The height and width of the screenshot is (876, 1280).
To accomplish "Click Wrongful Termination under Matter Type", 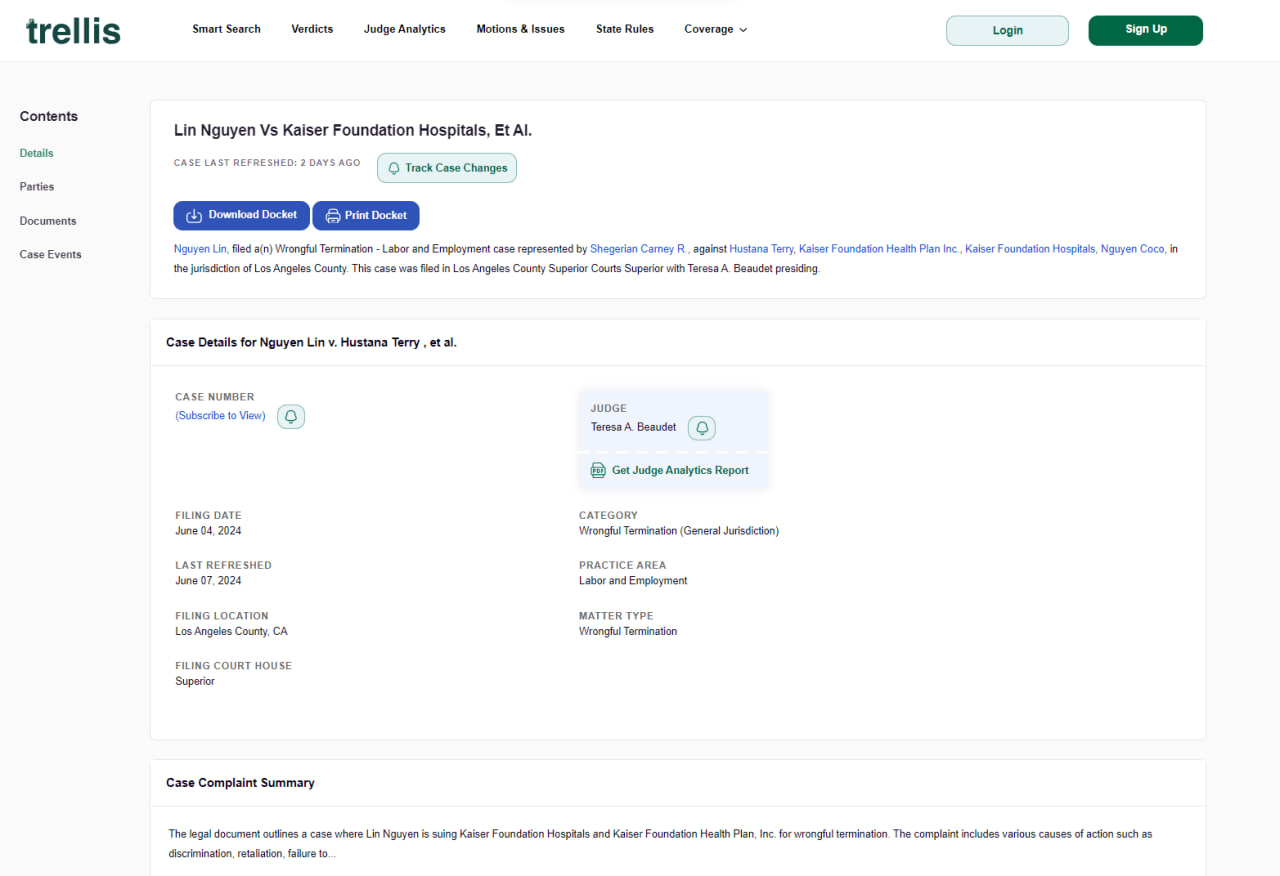I will 628,632.
